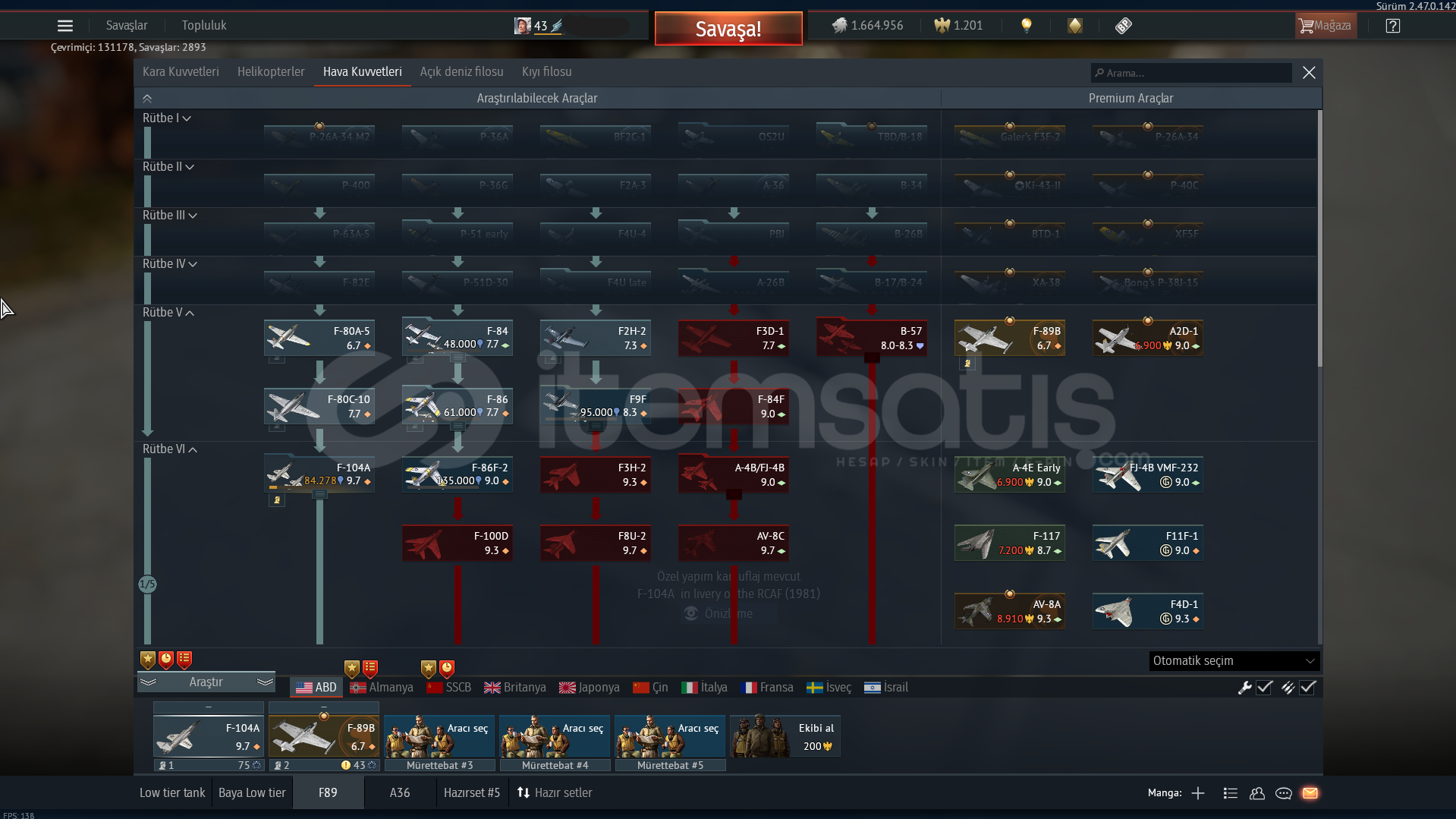Open the lightbulb research points icon

(x=1027, y=26)
